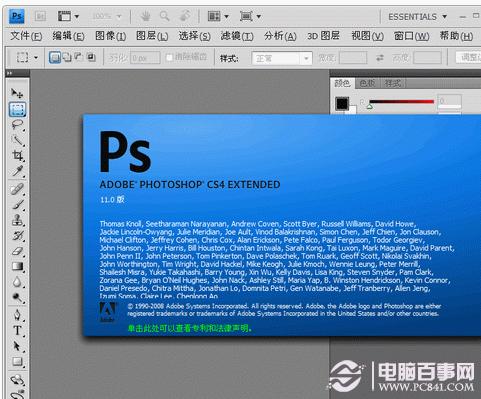Viewport: 481px width, 399px height.
Task: Open the 图层(L) menu
Action: [152, 36]
